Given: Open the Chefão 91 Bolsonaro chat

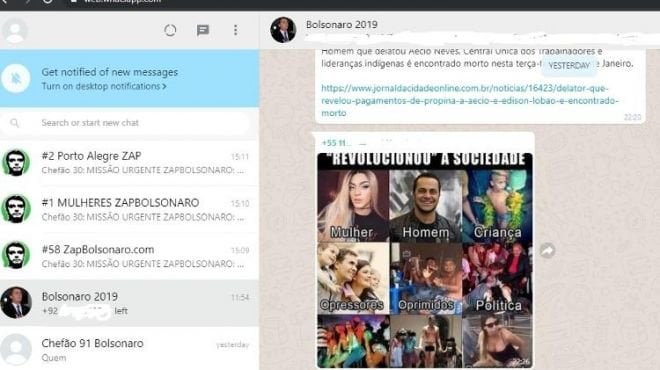Looking at the screenshot, I should (130, 349).
